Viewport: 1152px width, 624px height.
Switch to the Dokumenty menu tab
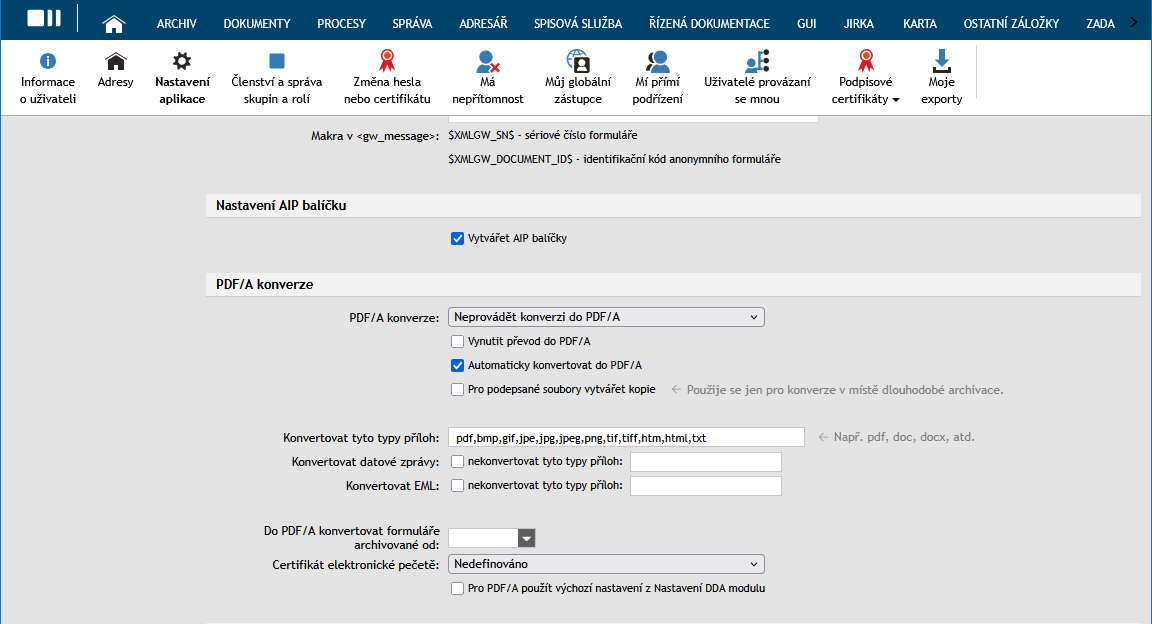[x=257, y=23]
